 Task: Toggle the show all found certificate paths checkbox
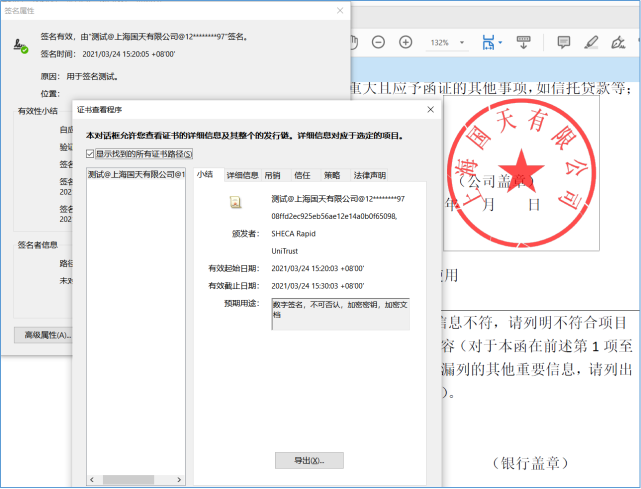90,154
